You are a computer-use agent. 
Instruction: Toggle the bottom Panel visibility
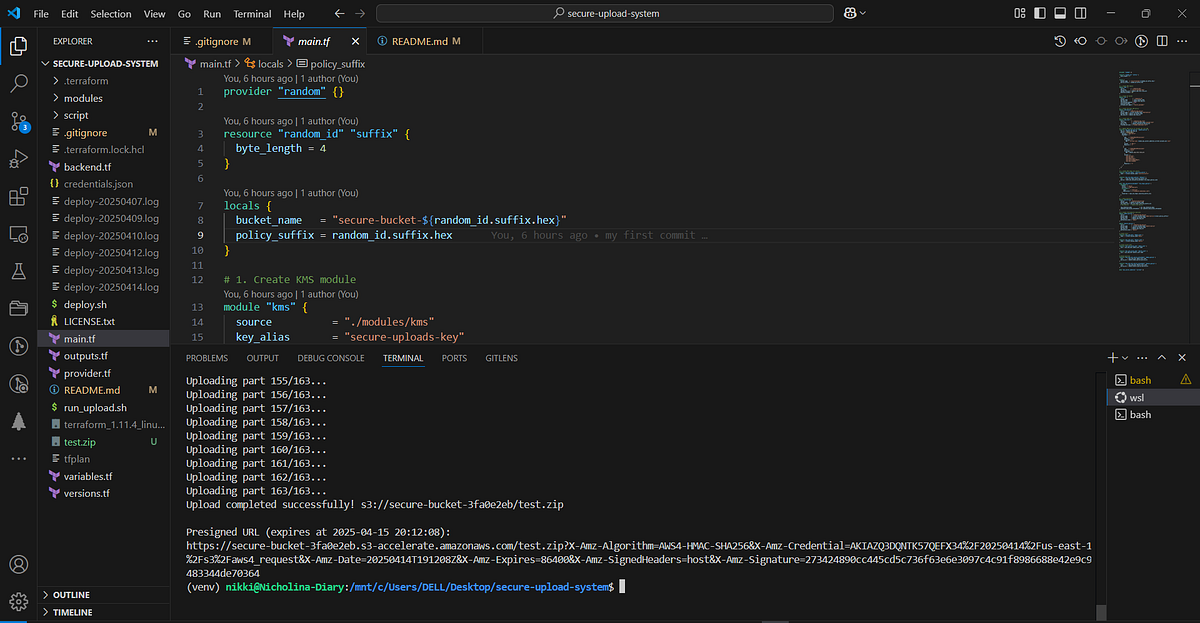point(1059,14)
